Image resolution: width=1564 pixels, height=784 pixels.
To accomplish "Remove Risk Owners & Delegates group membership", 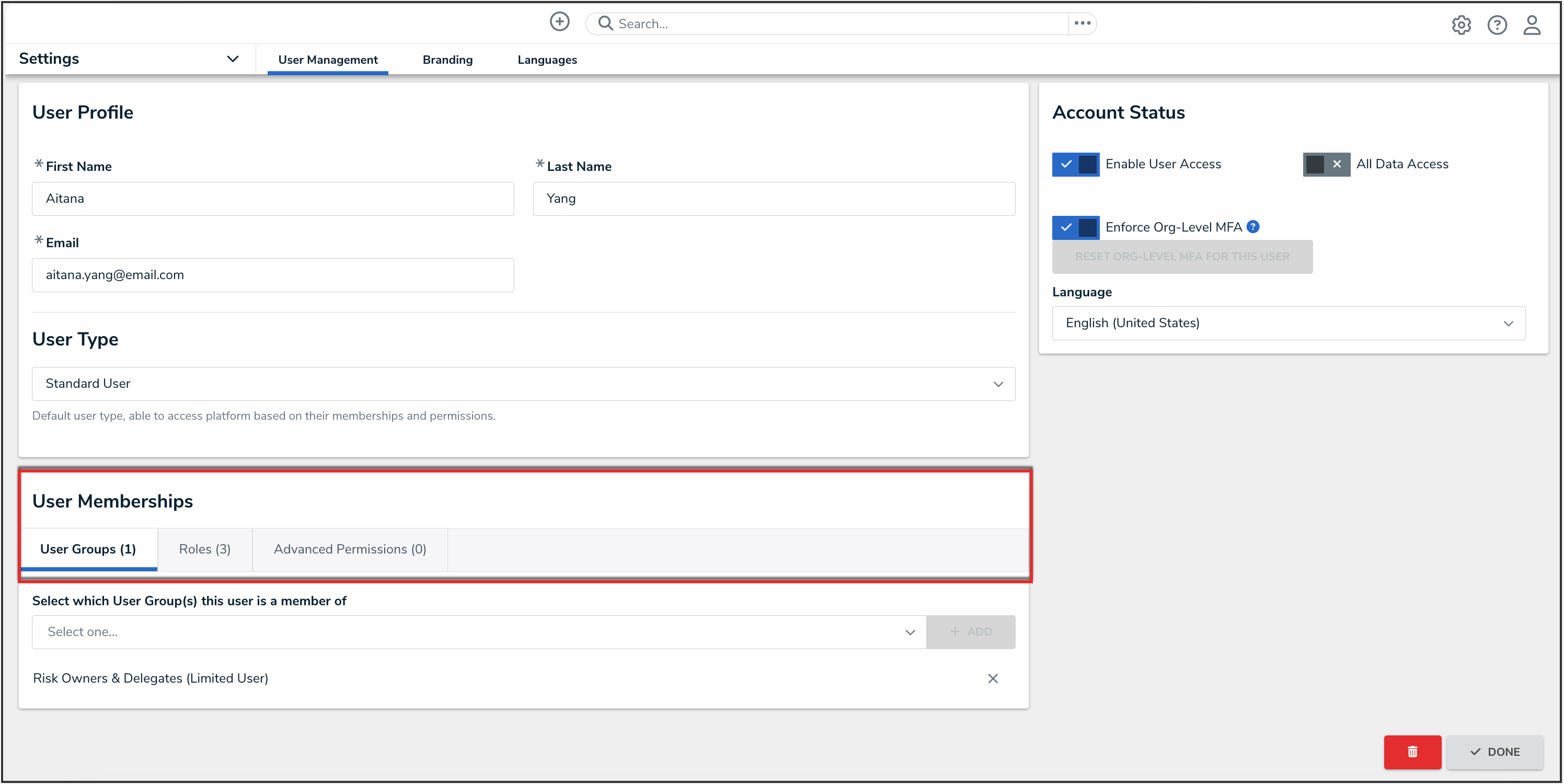I will [x=993, y=678].
